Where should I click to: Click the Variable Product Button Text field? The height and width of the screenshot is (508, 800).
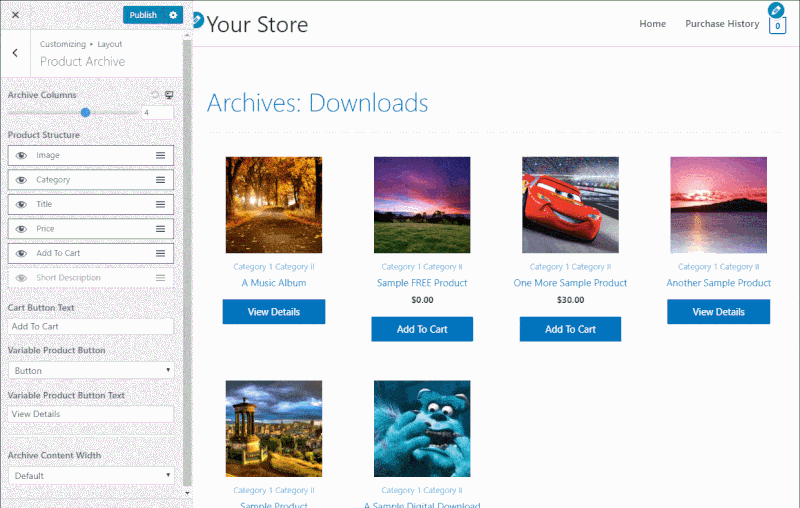(91, 414)
